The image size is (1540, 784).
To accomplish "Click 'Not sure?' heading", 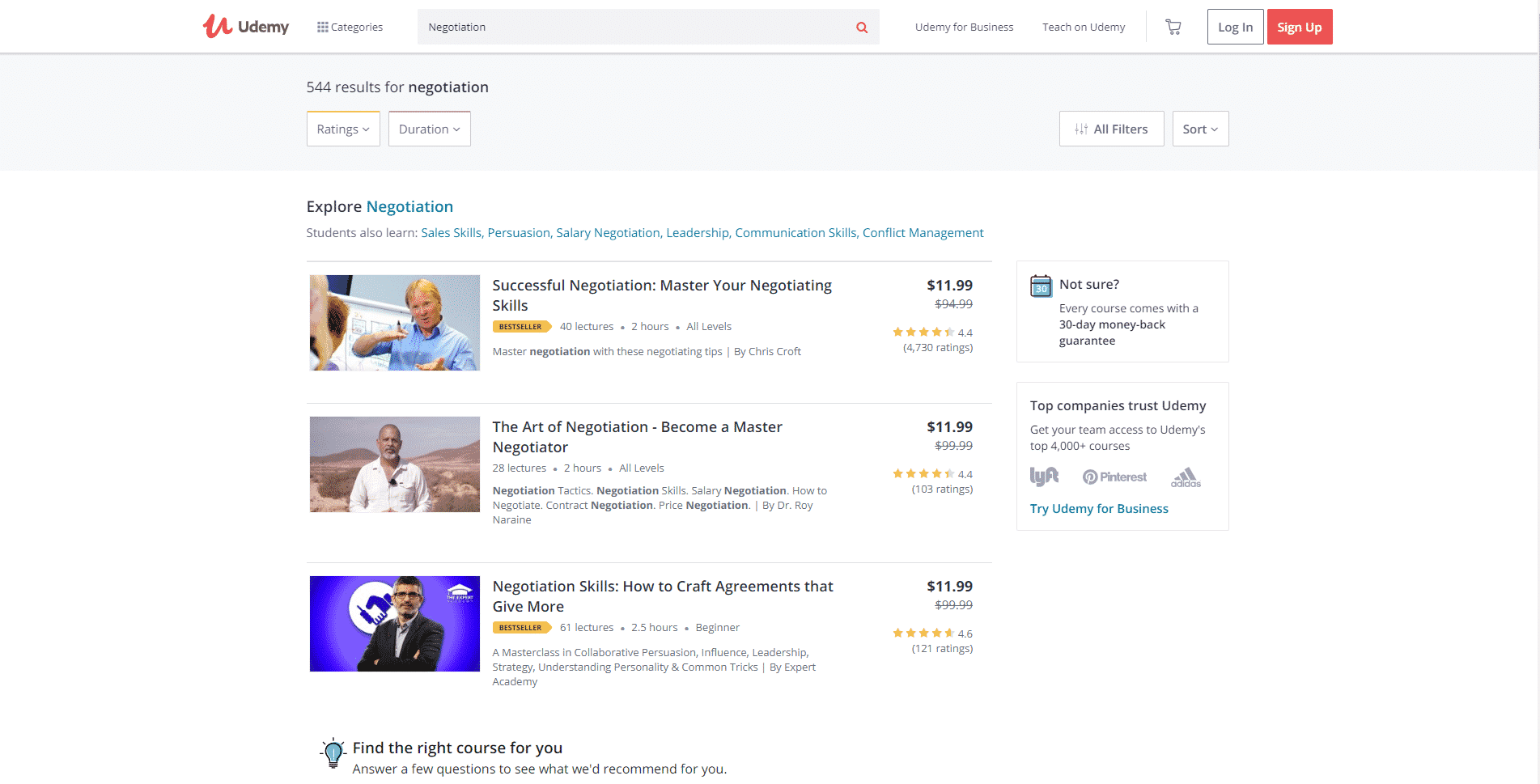I will 1089,284.
